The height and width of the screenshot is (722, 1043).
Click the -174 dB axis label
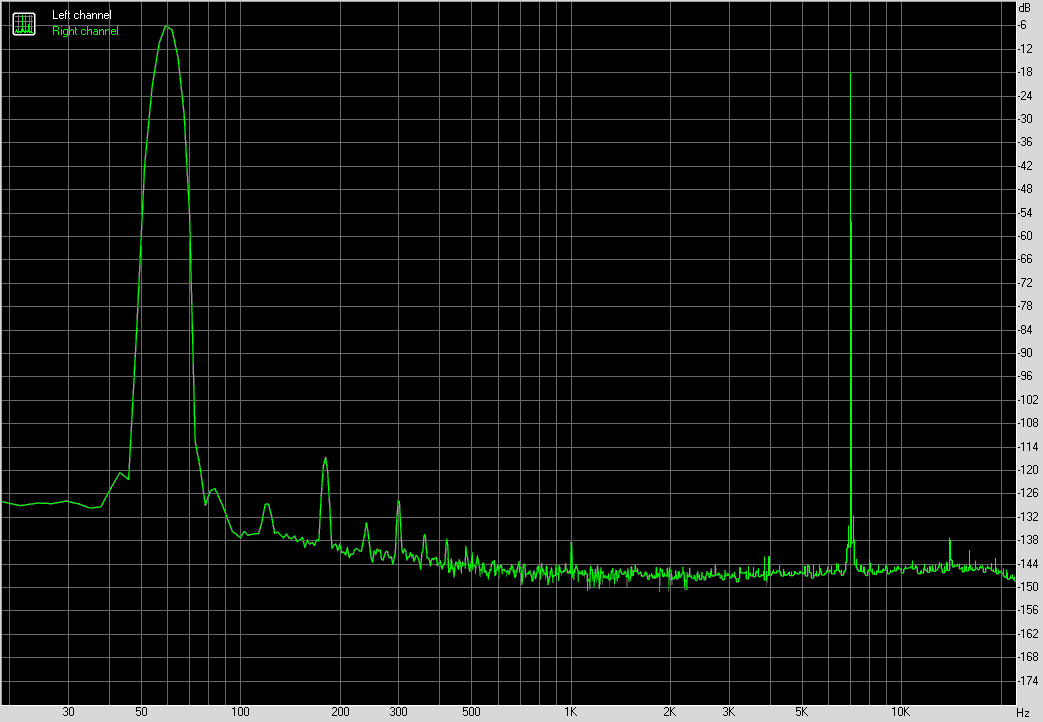coord(1028,680)
